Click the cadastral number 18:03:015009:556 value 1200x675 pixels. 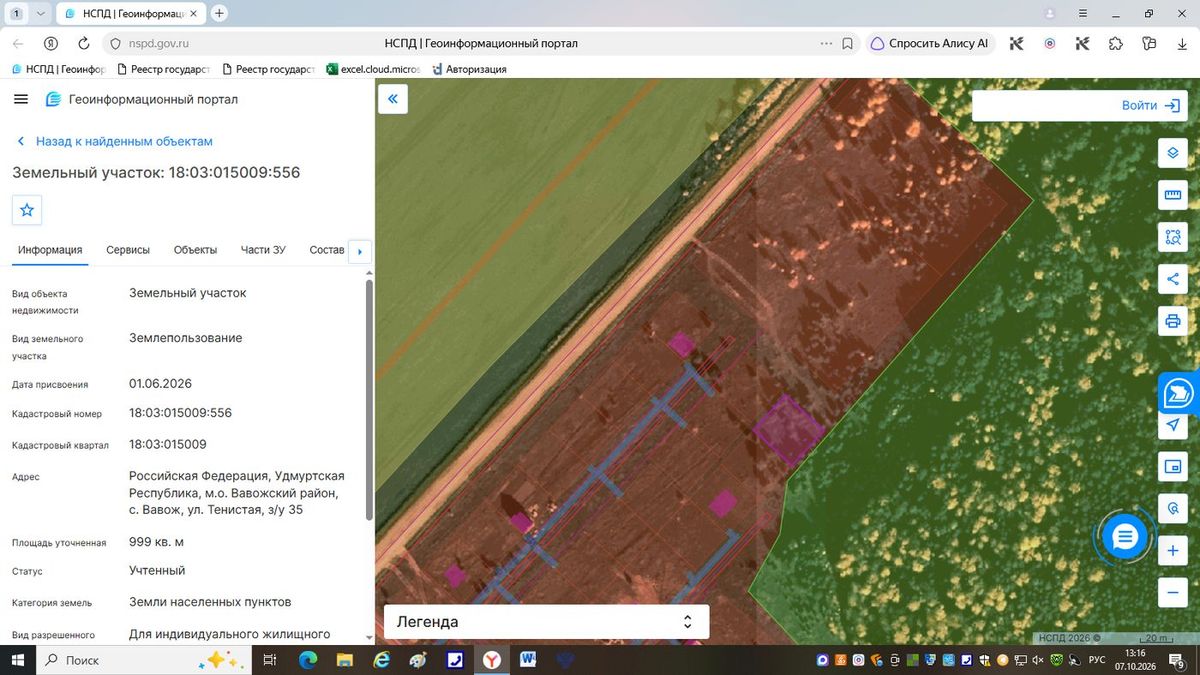point(180,413)
